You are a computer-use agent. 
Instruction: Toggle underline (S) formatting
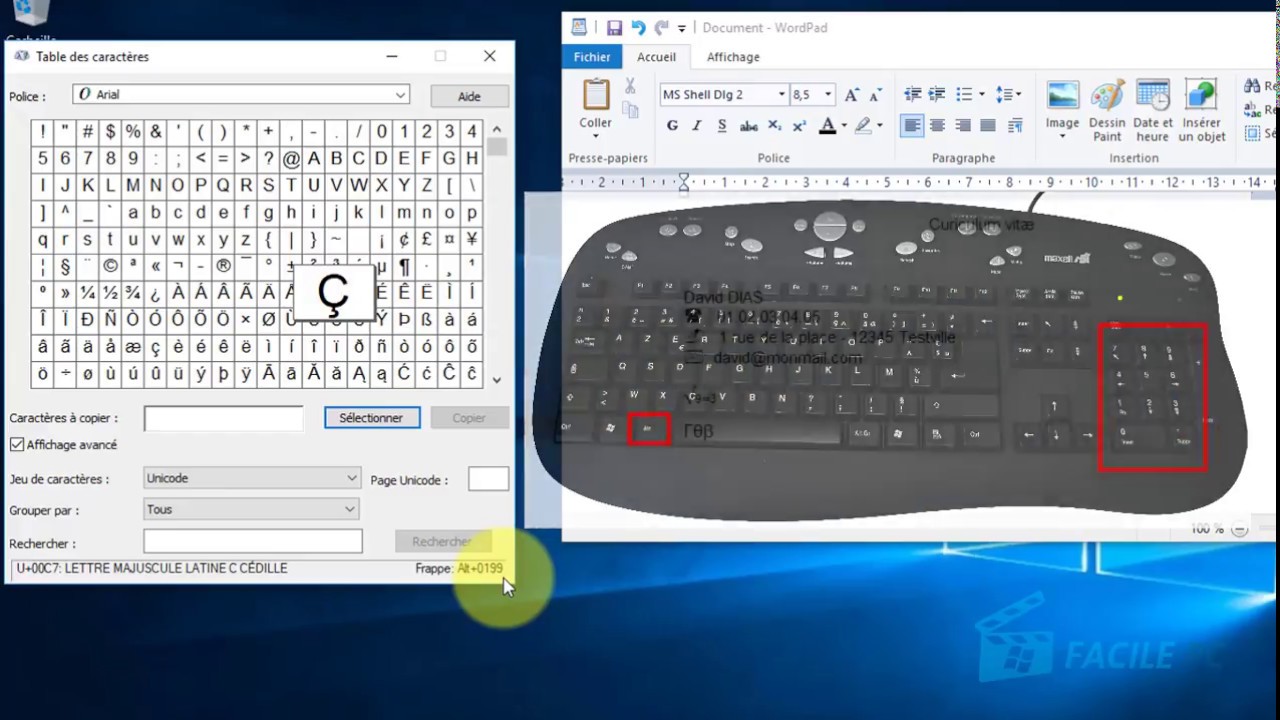[721, 126]
